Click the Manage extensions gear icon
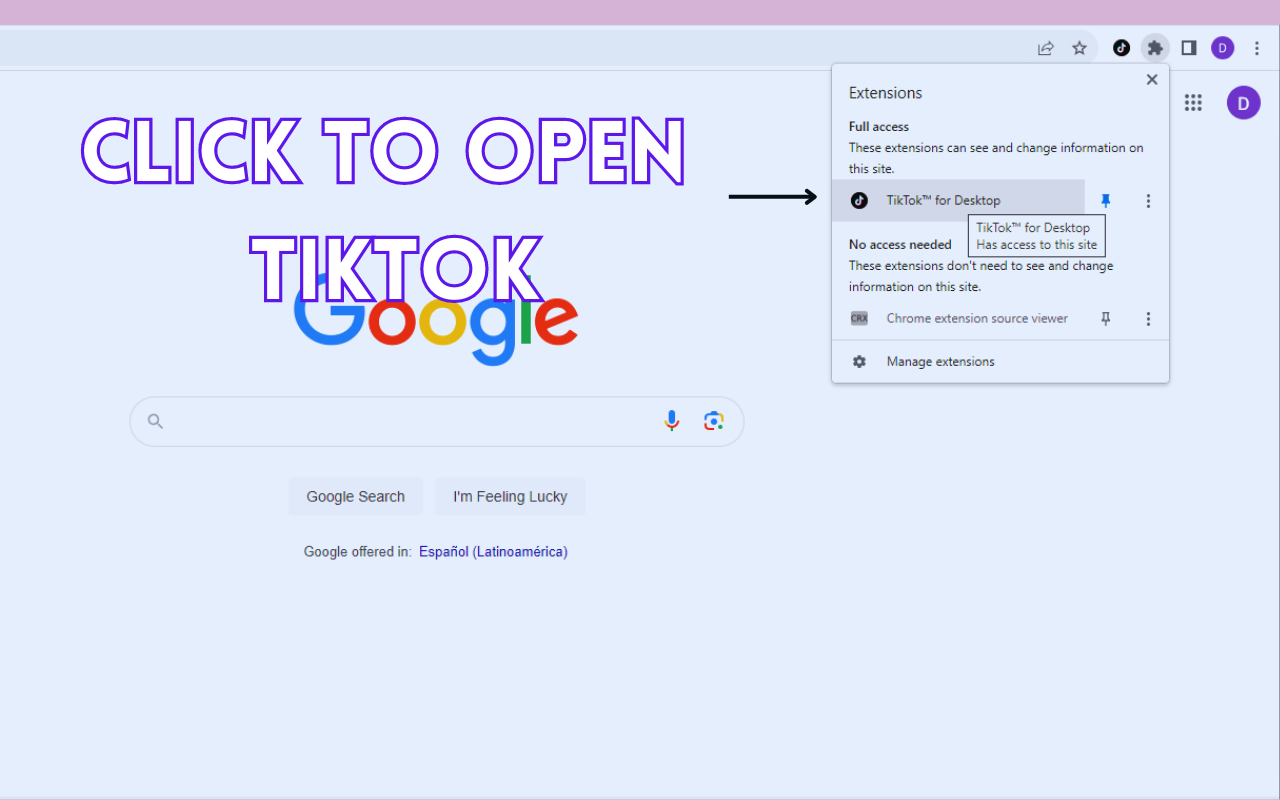Viewport: 1280px width, 800px height. [859, 361]
